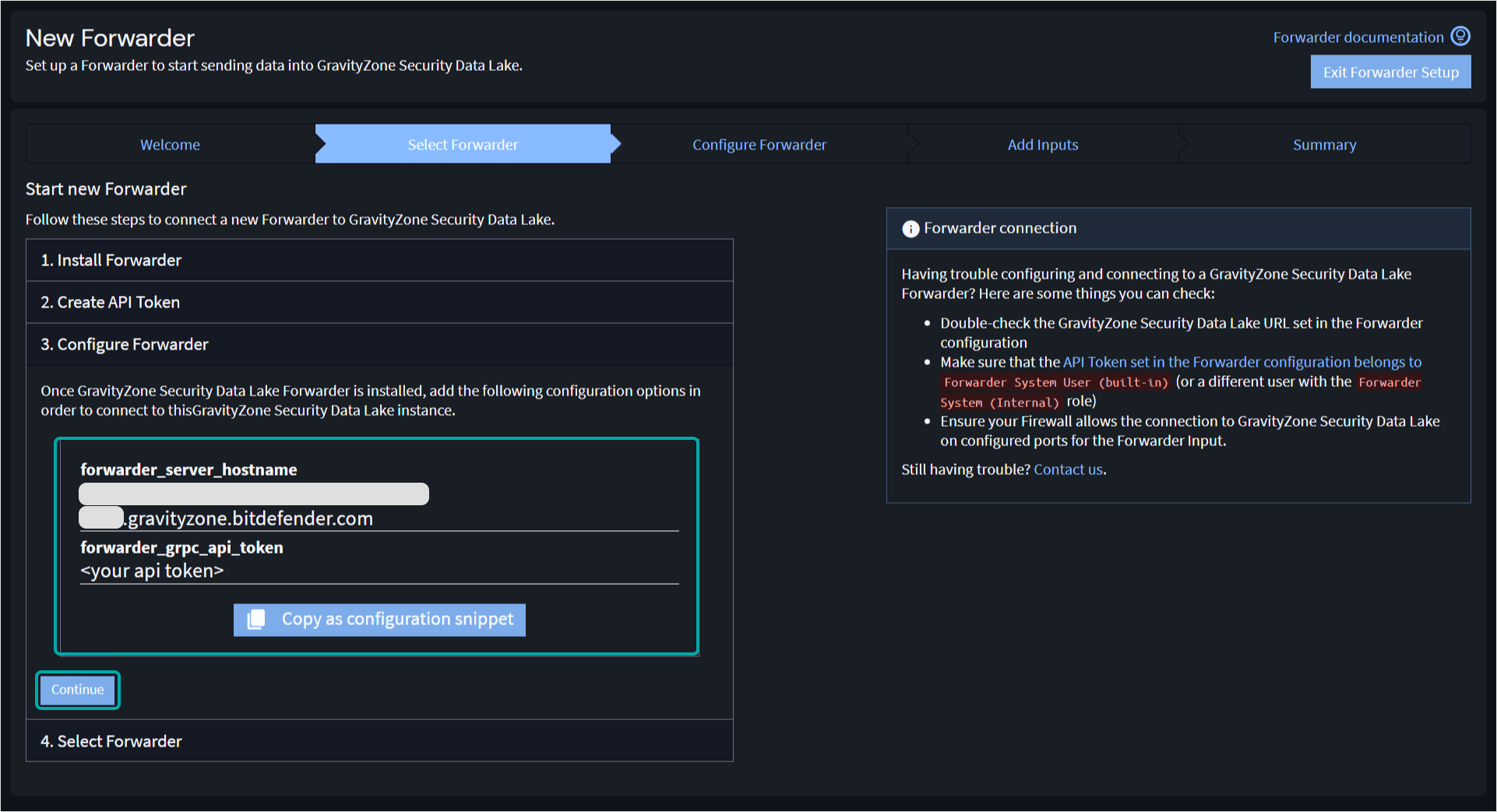Image resolution: width=1497 pixels, height=812 pixels.
Task: Open the Contact us link
Action: [x=1068, y=469]
